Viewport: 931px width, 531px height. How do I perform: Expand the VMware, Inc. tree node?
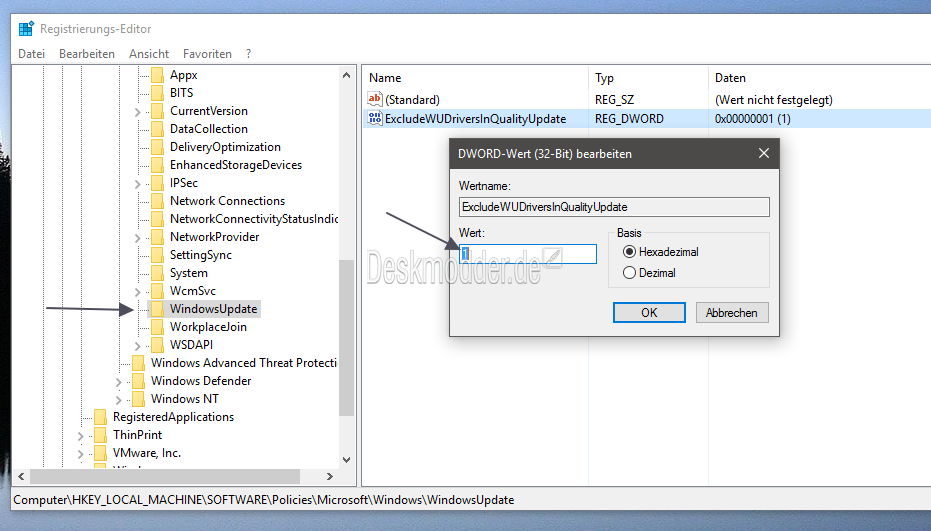(x=80, y=454)
